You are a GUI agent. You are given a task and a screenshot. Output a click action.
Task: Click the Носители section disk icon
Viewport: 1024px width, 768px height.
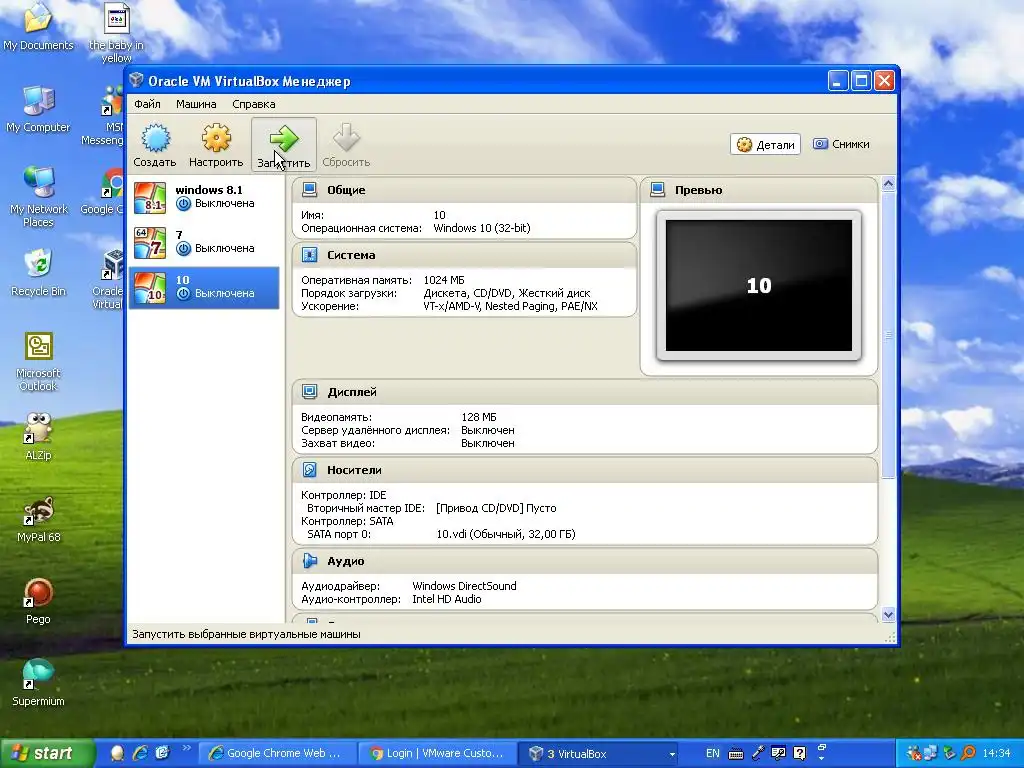(310, 470)
